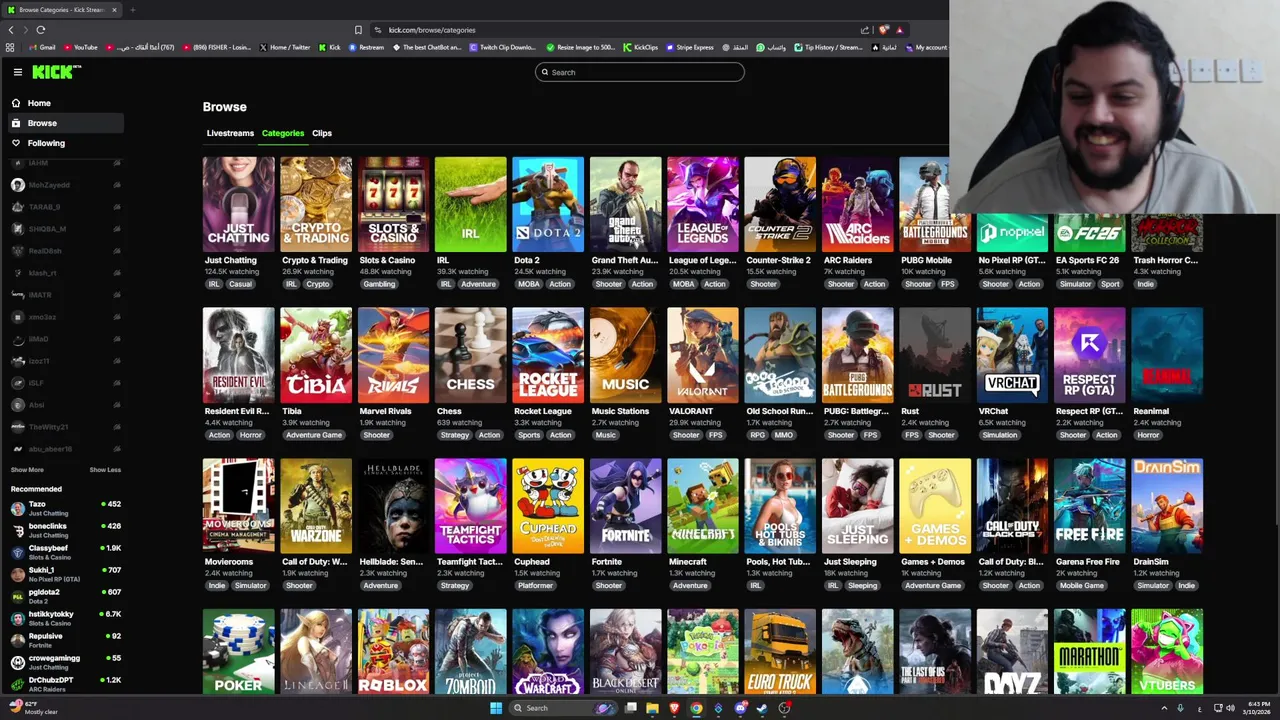
Task: Open the Roblox category card
Action: 393,652
